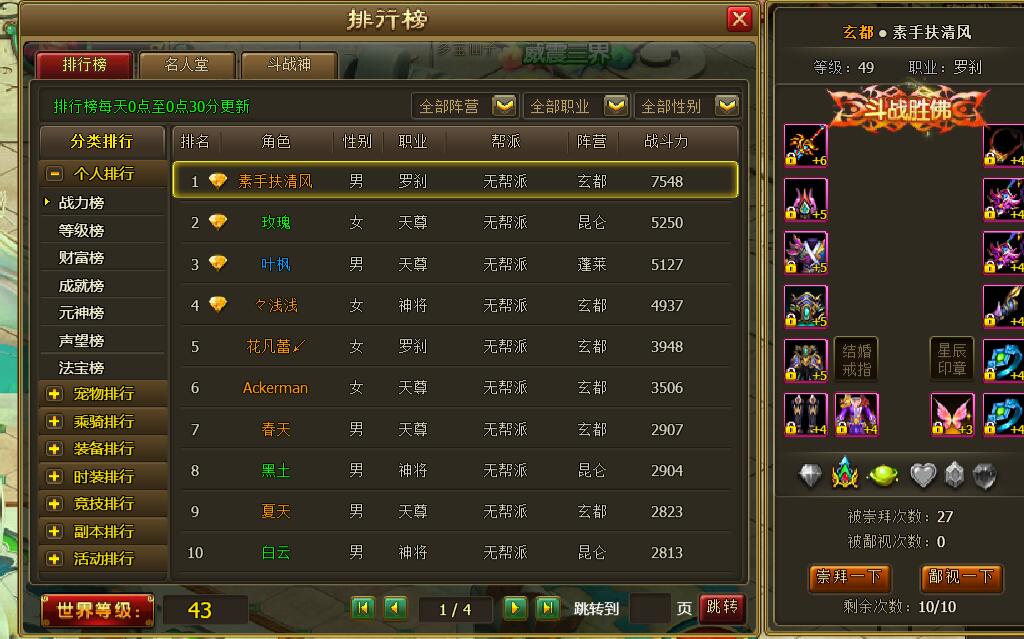Switch to the 斗战神 tab
Image resolution: width=1024 pixels, height=639 pixels.
click(289, 65)
